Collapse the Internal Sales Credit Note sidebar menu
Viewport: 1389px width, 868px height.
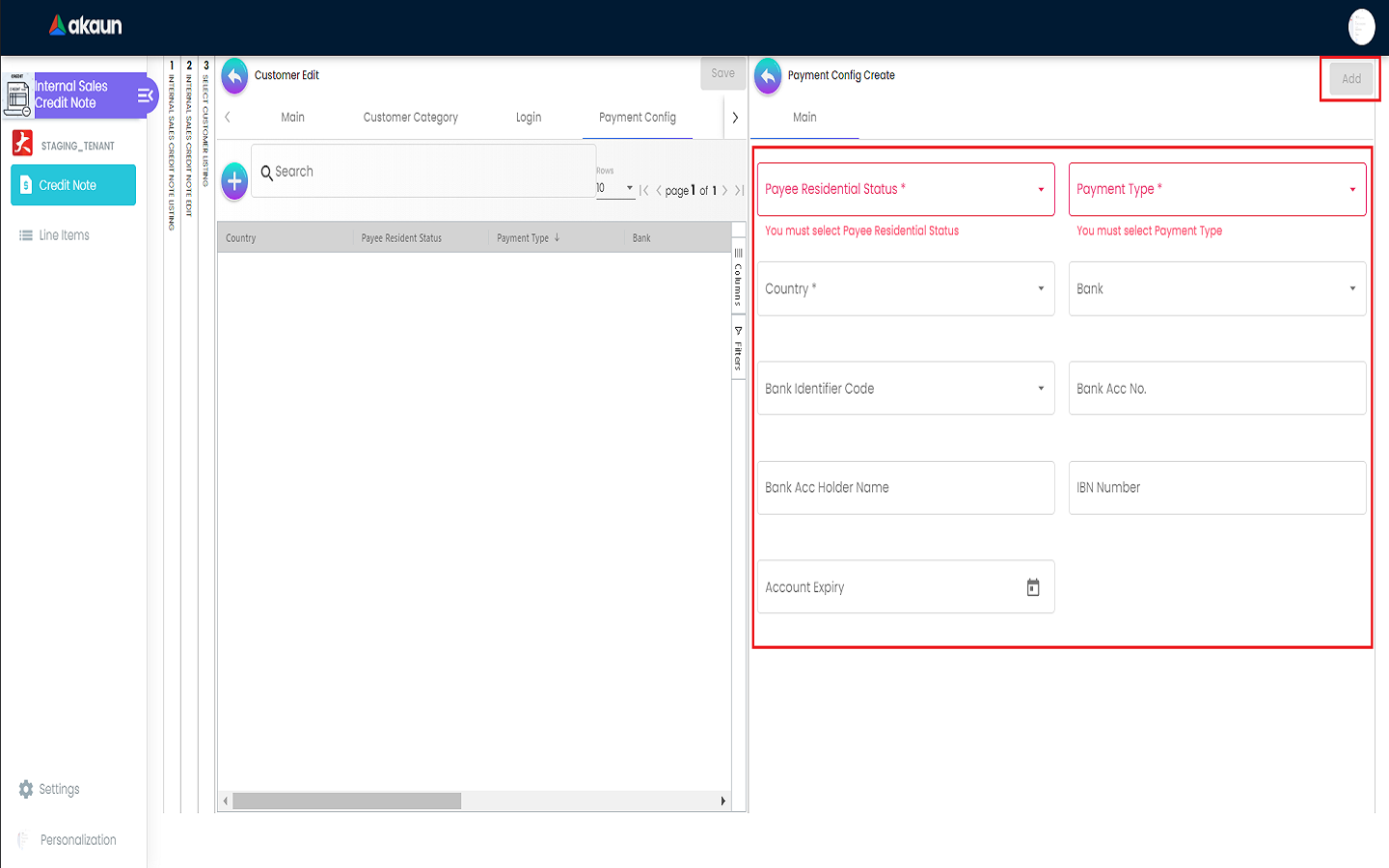(146, 95)
